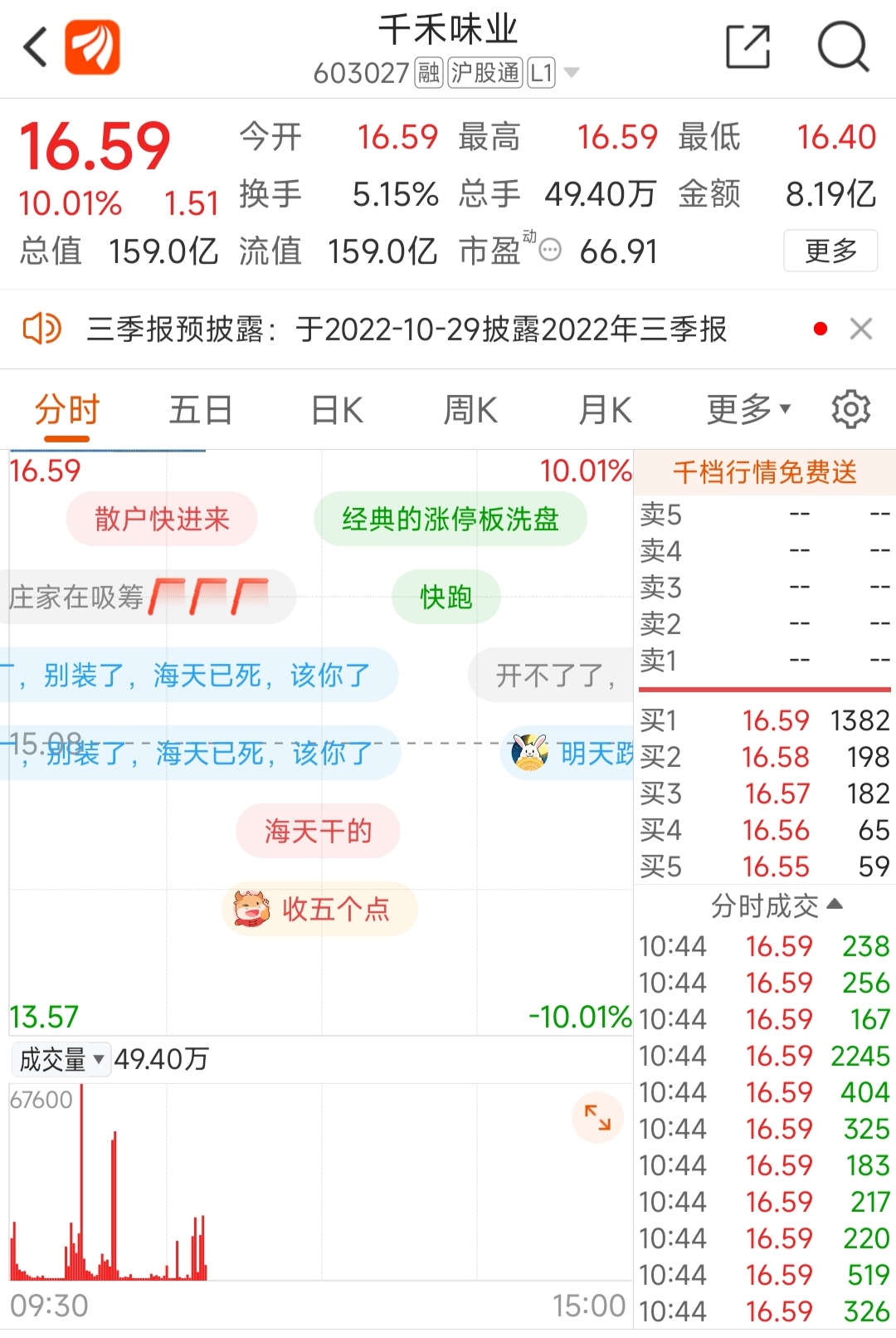The image size is (896, 1338).
Task: Tap the 换手 5.15% turnover value
Action: pos(395,194)
